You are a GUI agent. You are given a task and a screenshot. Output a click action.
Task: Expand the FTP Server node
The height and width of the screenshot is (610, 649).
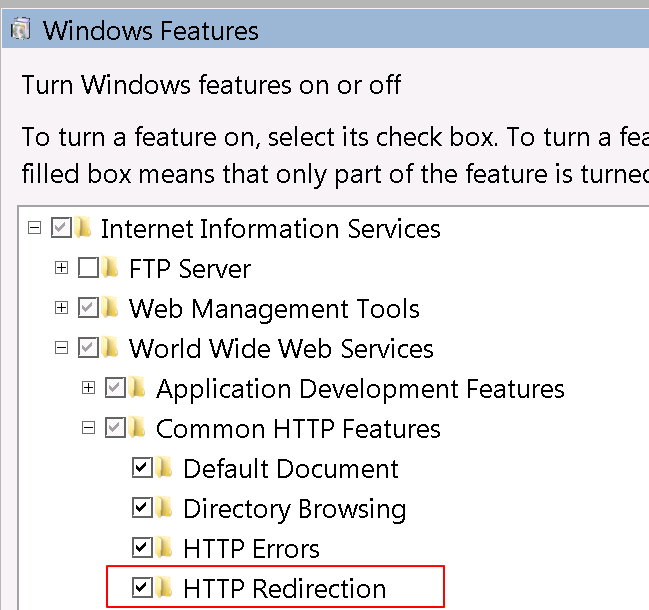(x=62, y=268)
